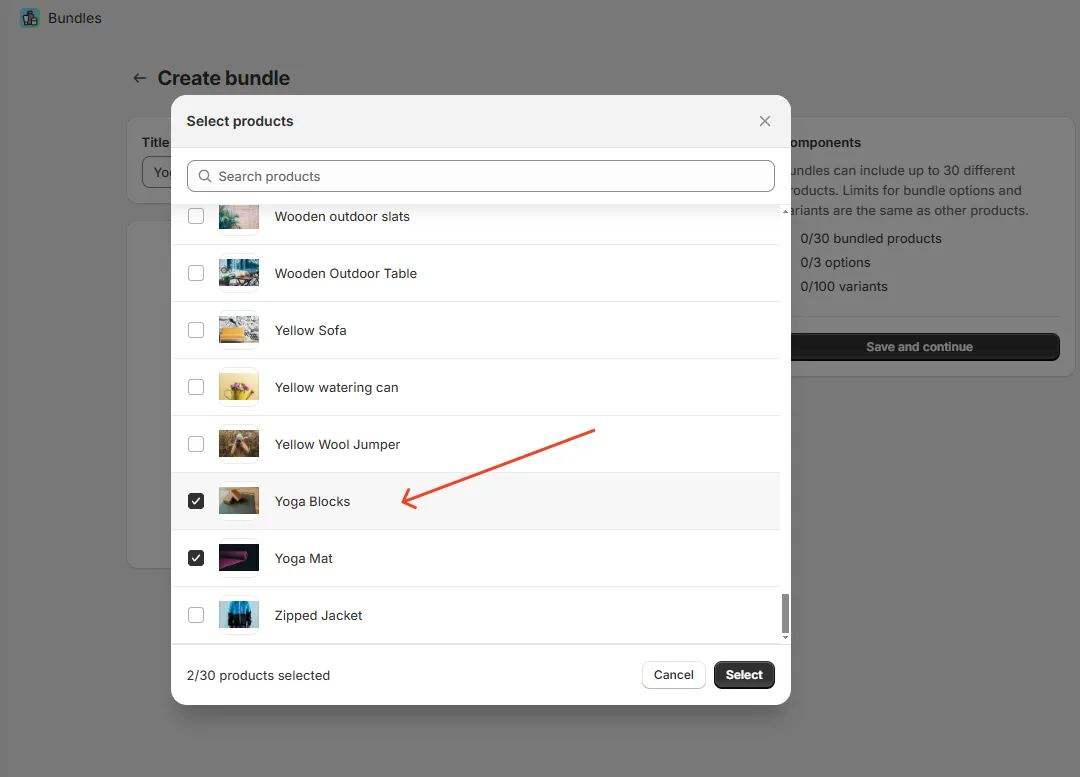The image size is (1080, 777).
Task: Click the Bundles app icon
Action: click(30, 18)
